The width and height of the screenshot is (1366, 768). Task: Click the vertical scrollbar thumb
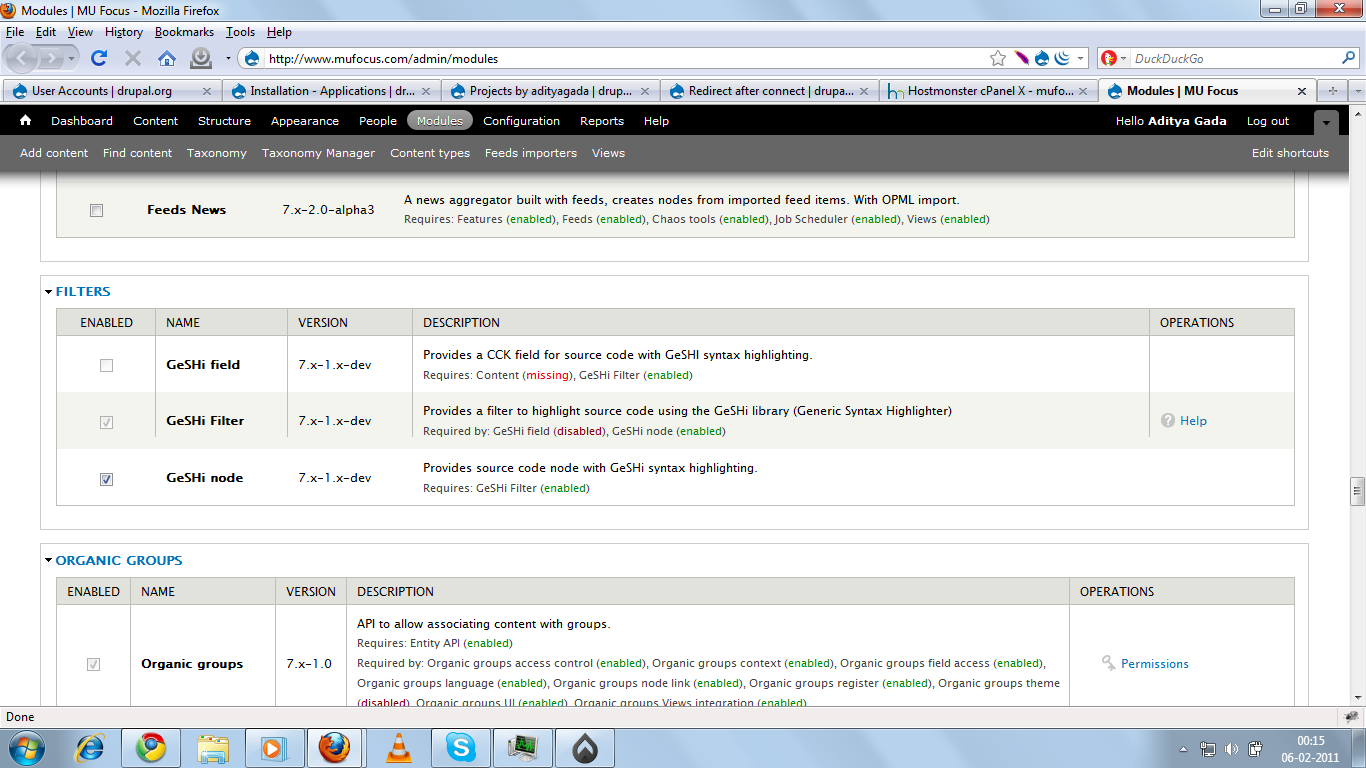(x=1357, y=490)
